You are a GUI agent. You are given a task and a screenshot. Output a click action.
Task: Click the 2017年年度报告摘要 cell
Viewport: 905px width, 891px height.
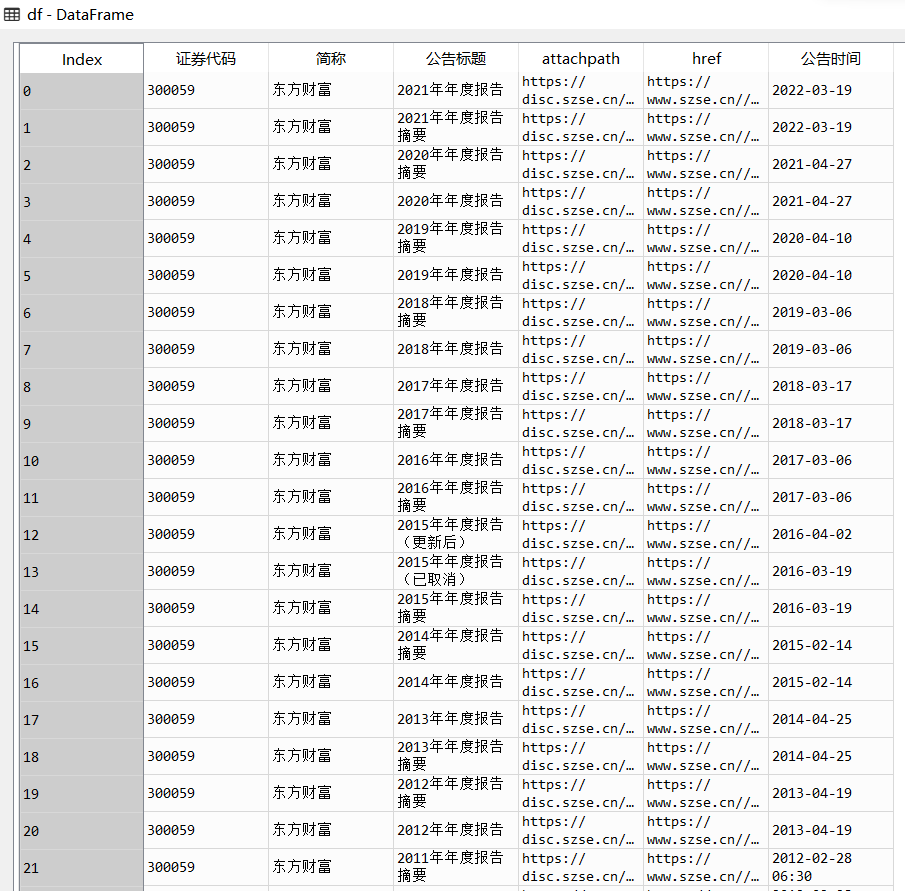point(456,423)
